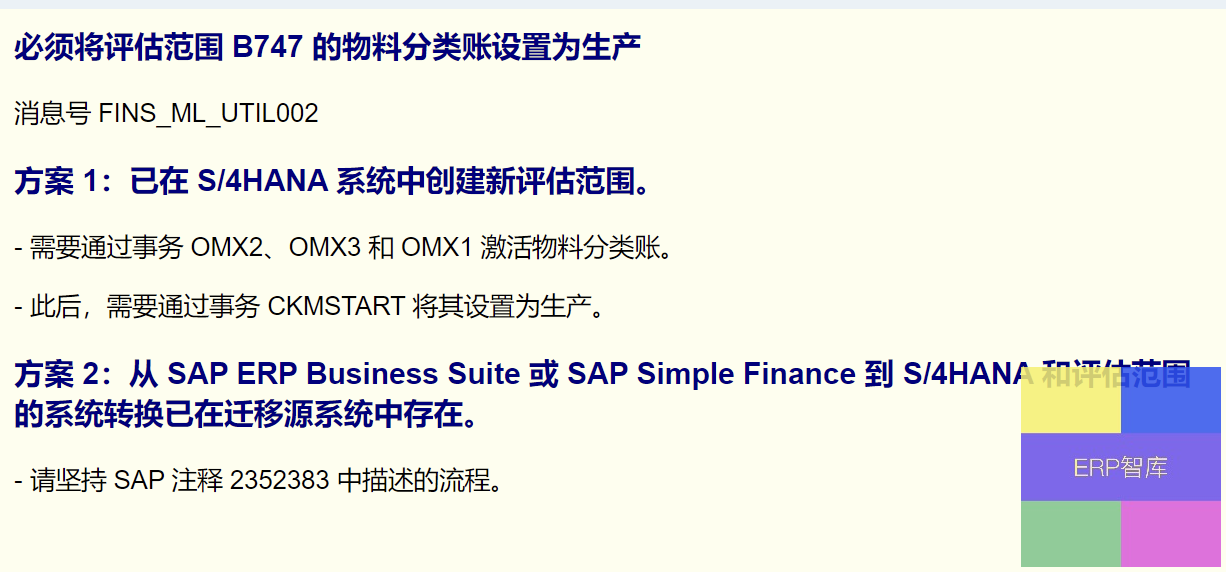Click the line starting with 请坚持 SAP 注释
This screenshot has width=1226, height=572.
tap(258, 480)
